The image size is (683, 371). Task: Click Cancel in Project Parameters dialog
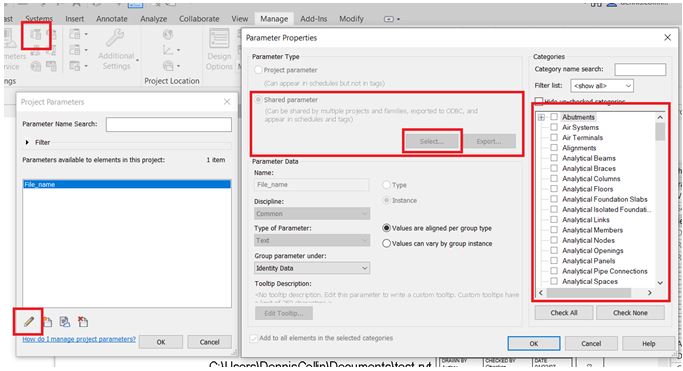(x=210, y=342)
